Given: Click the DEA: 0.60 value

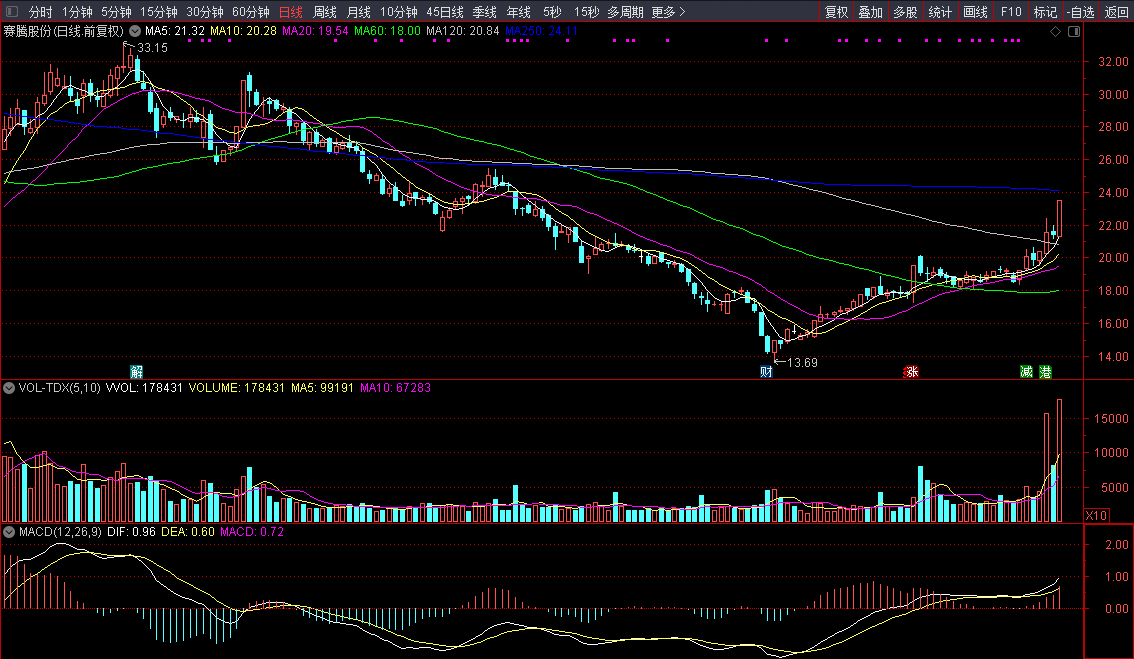Looking at the screenshot, I should tap(187, 532).
